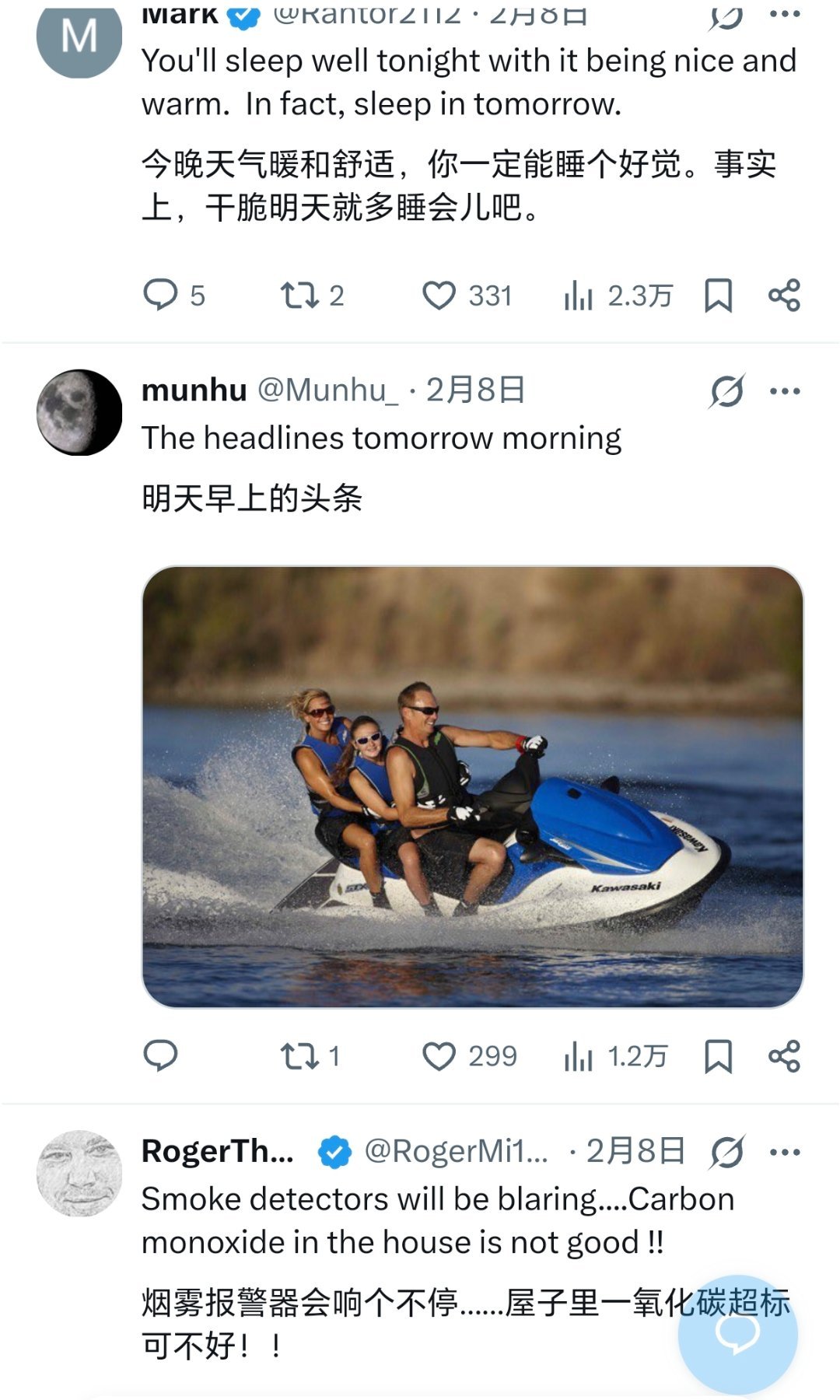Viewport: 840px width, 1400px height.
Task: Like Mark's tweet with 331 likes
Action: pos(439,296)
